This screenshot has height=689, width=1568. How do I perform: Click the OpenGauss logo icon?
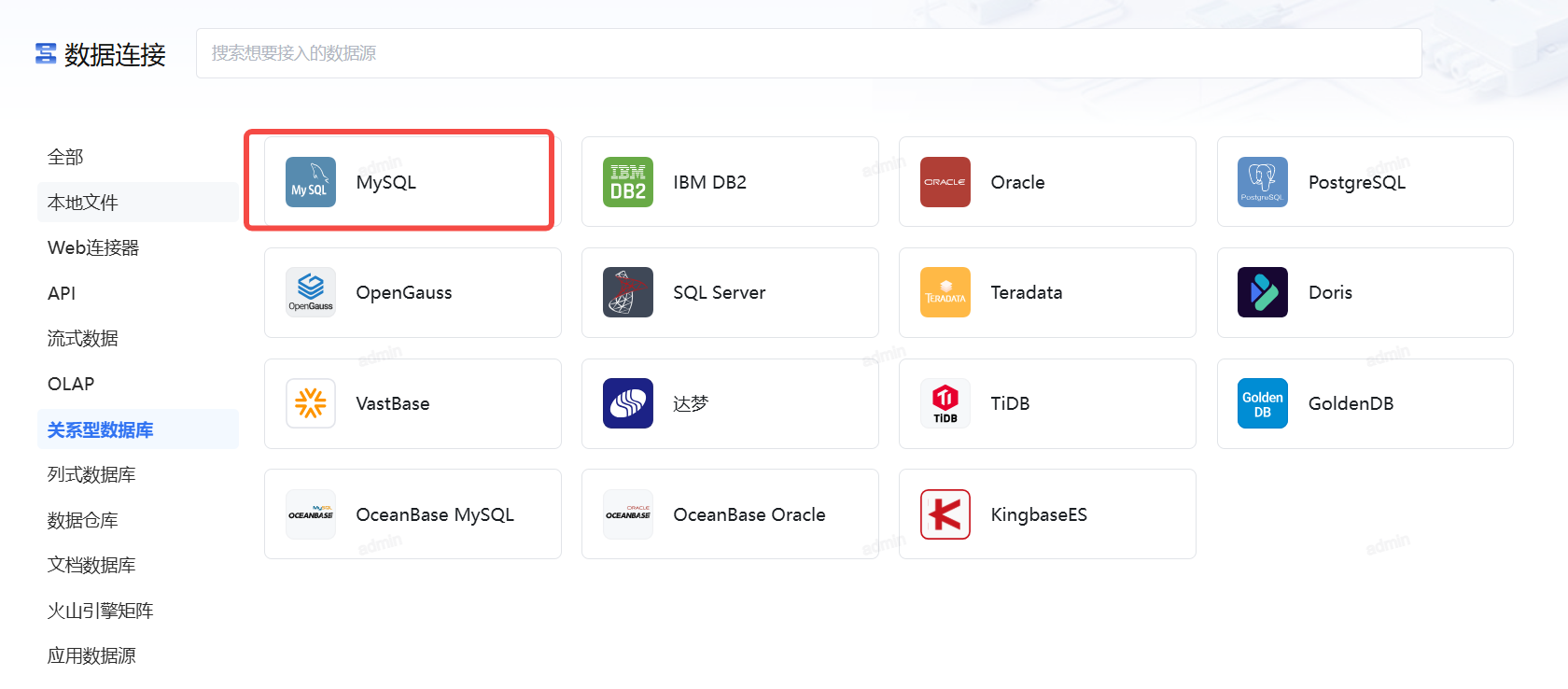[x=311, y=292]
